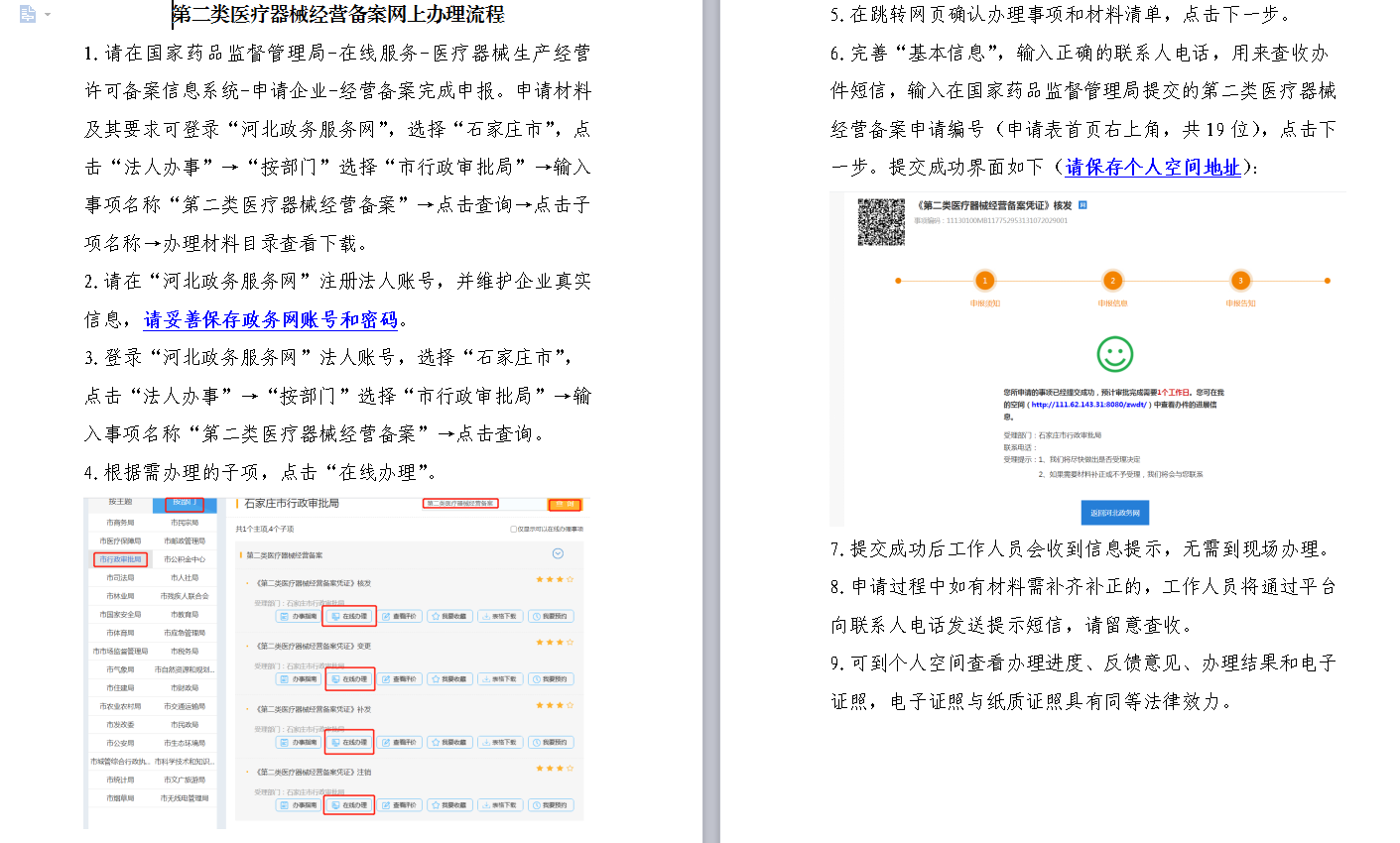Click the QR code image

[x=881, y=222]
